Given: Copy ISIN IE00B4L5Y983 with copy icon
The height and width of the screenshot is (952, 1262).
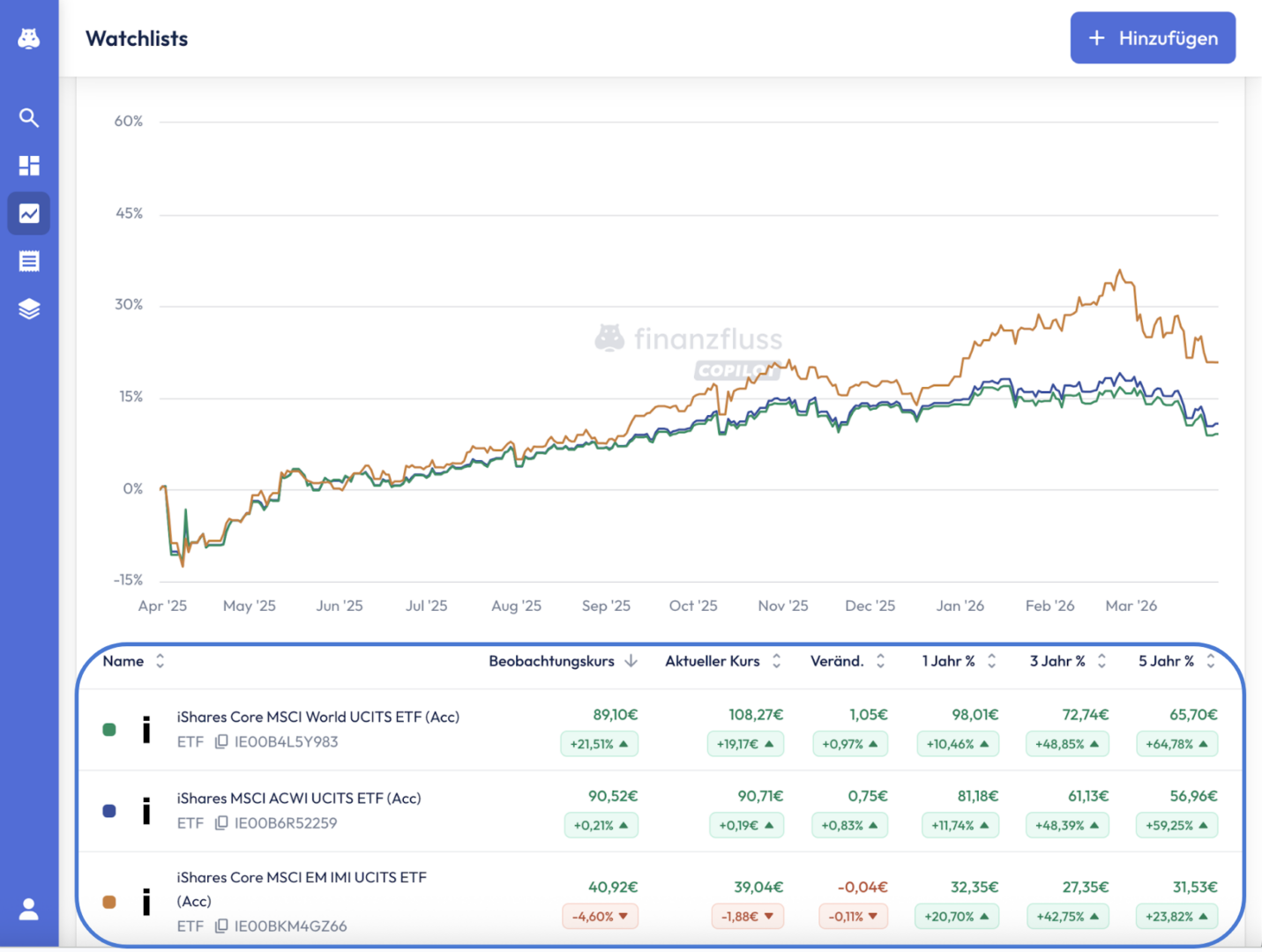Looking at the screenshot, I should click(x=221, y=741).
